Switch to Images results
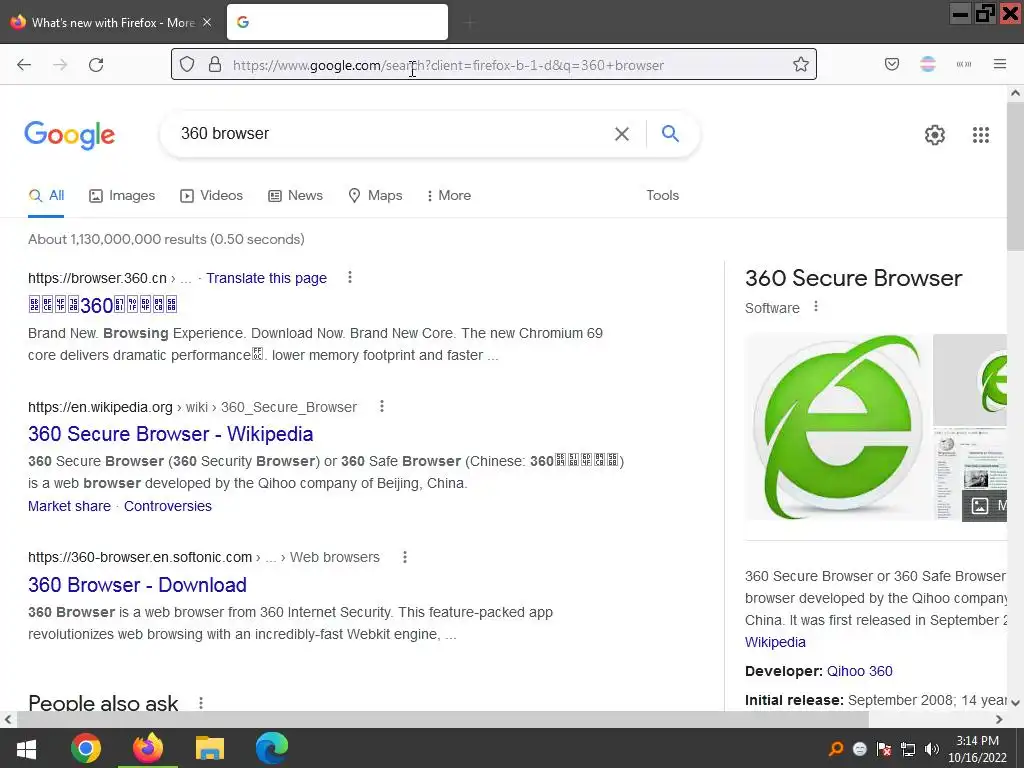 [x=122, y=195]
